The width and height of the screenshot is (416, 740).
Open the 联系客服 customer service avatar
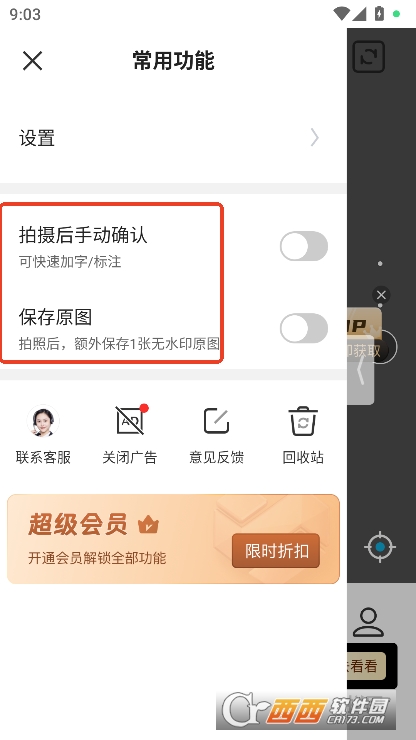click(43, 421)
